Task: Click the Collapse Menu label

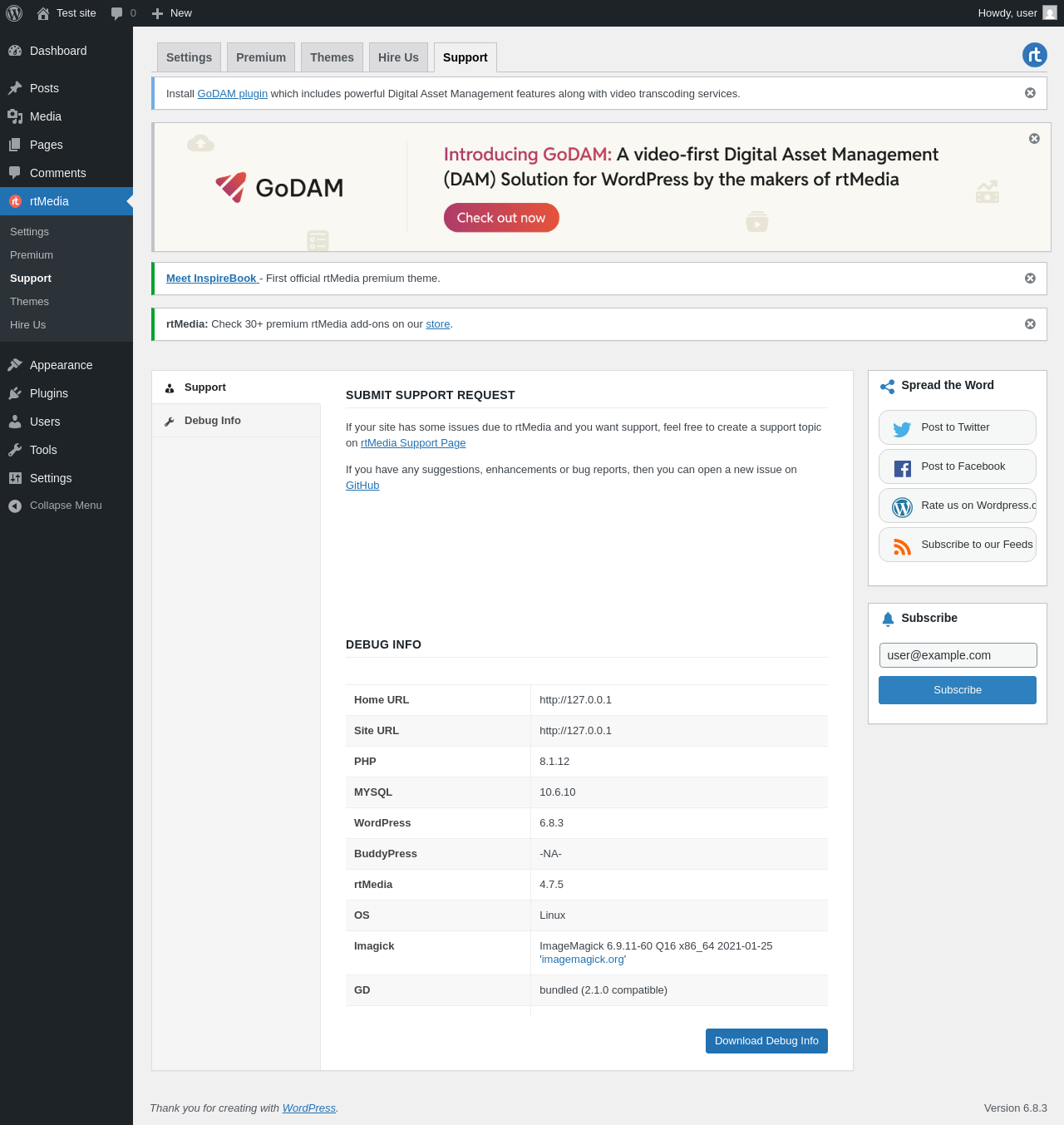Action: [x=66, y=506]
